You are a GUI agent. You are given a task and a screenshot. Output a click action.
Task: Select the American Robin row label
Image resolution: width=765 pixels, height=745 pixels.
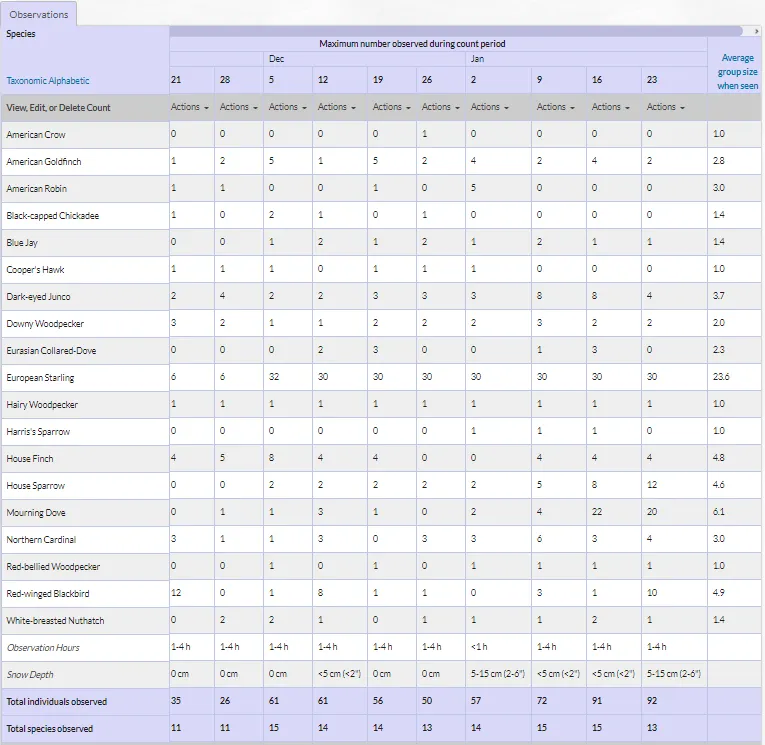[37, 189]
